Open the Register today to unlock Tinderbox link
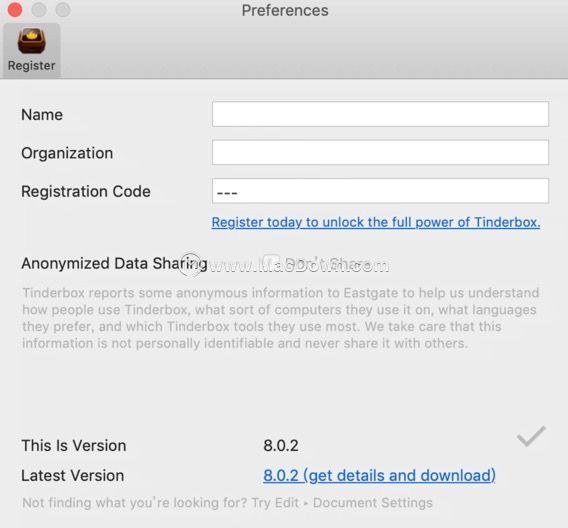568x528 pixels. [x=376, y=222]
